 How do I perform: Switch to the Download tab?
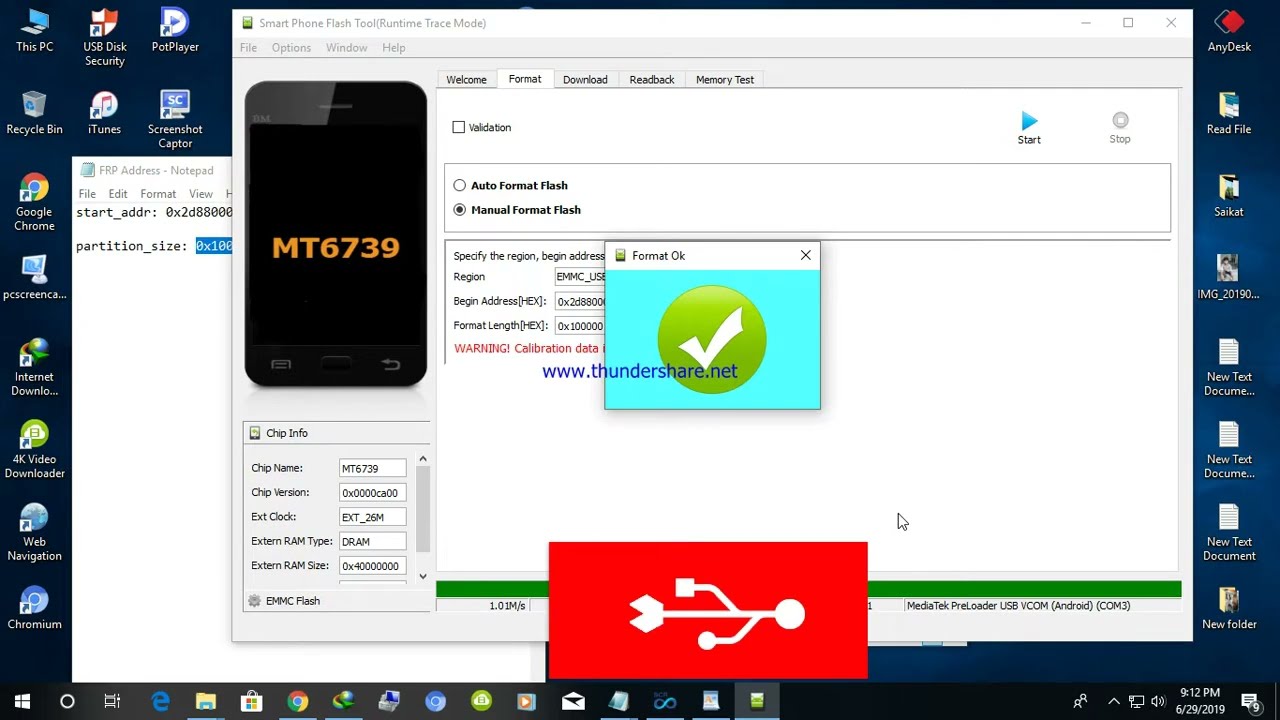[585, 80]
